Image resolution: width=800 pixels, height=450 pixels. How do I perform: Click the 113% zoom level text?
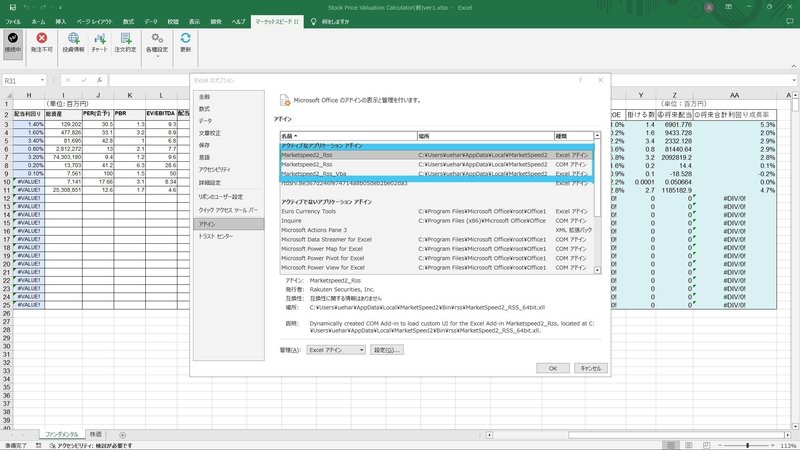788,445
